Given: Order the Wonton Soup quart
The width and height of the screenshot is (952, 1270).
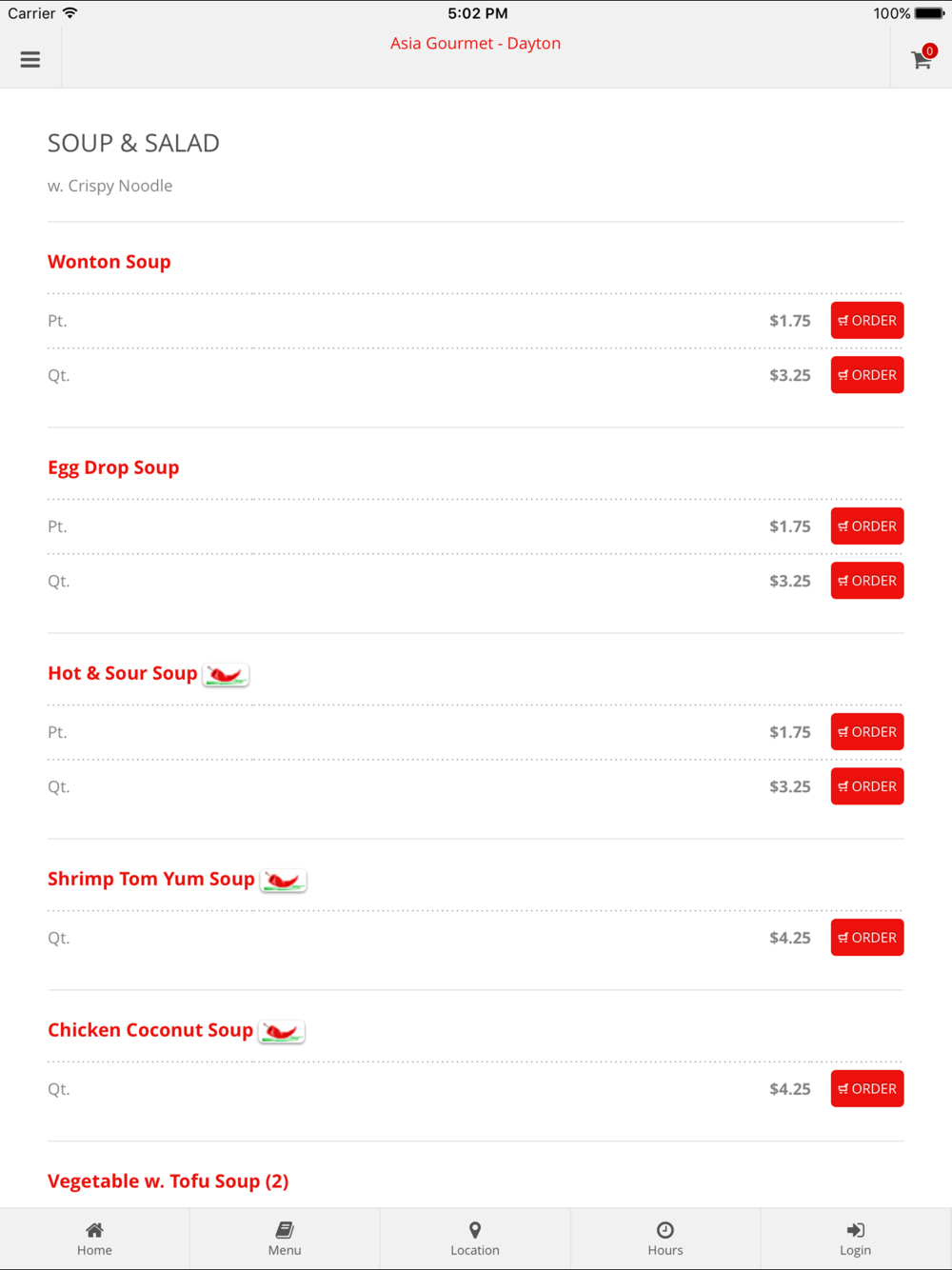Looking at the screenshot, I should pyautogui.click(x=867, y=375).
